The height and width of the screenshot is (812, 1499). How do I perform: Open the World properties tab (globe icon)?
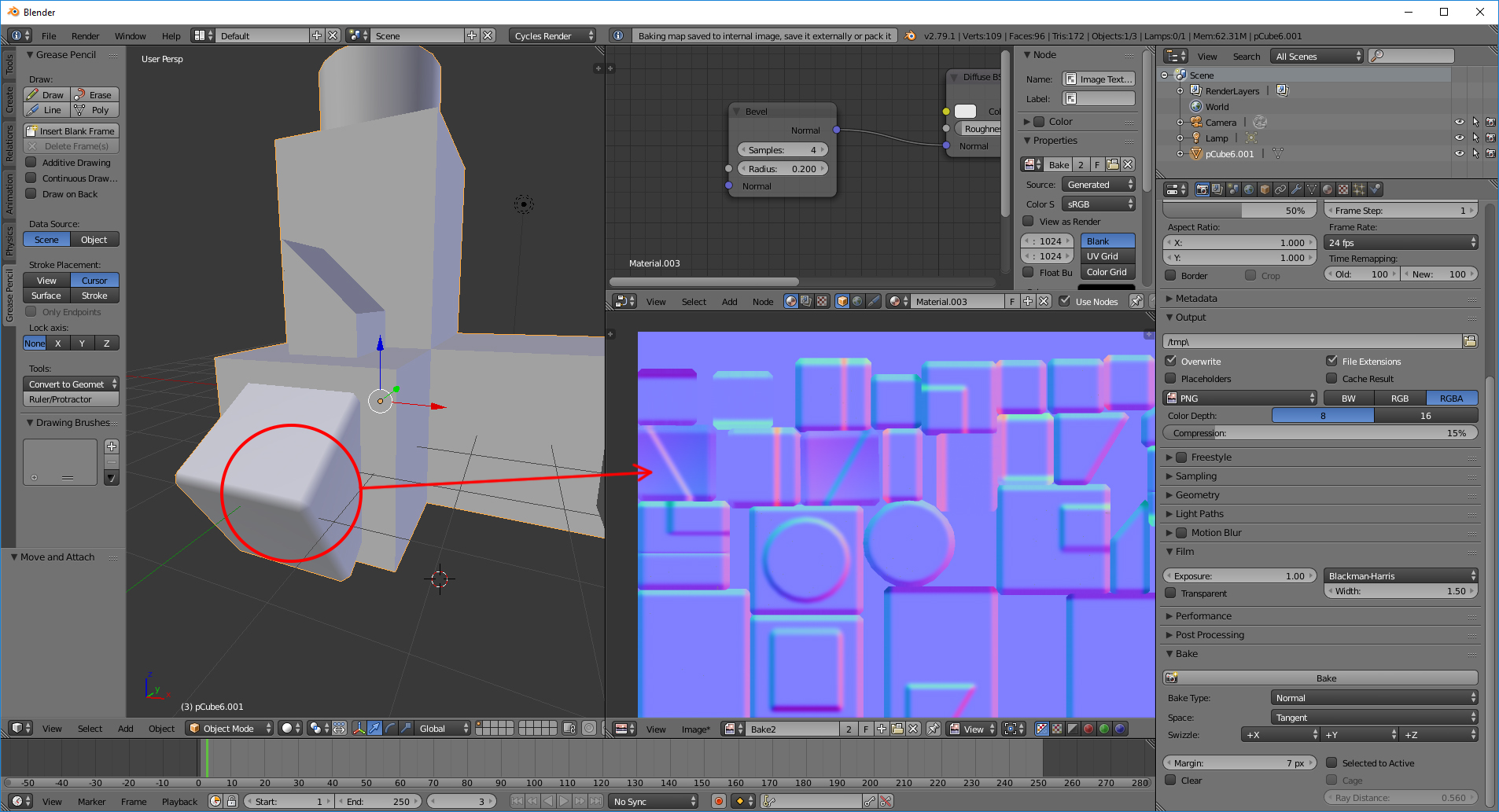click(x=1249, y=189)
